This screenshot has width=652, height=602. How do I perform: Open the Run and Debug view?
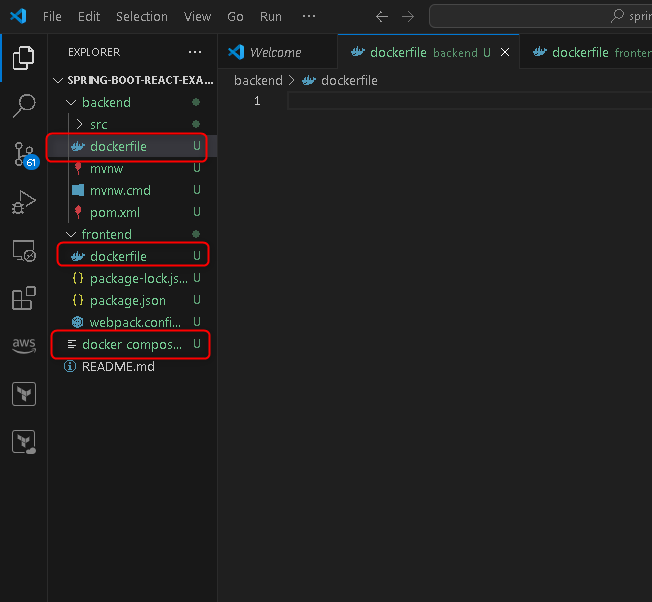pos(24,202)
